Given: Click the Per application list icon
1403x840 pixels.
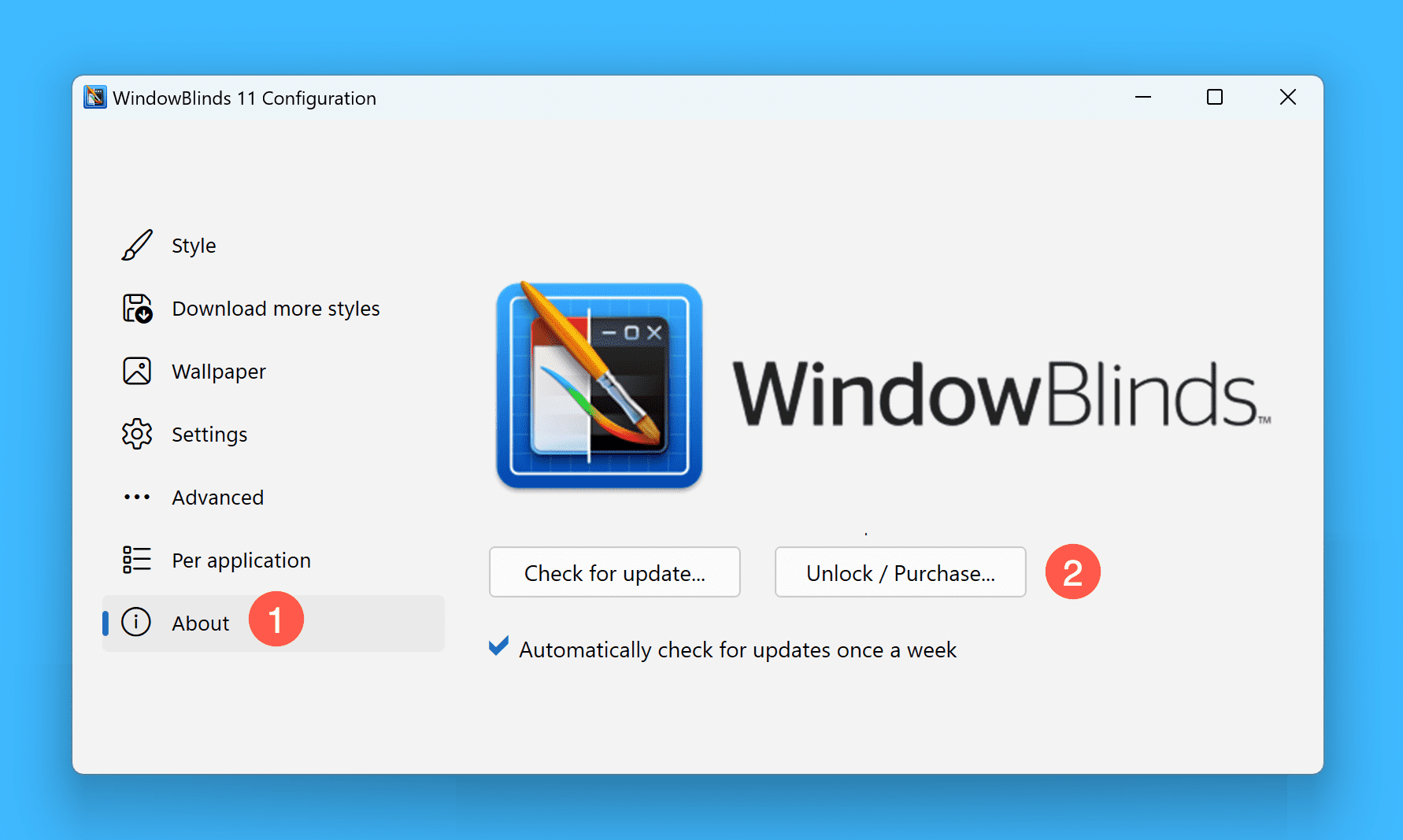Looking at the screenshot, I should [137, 560].
